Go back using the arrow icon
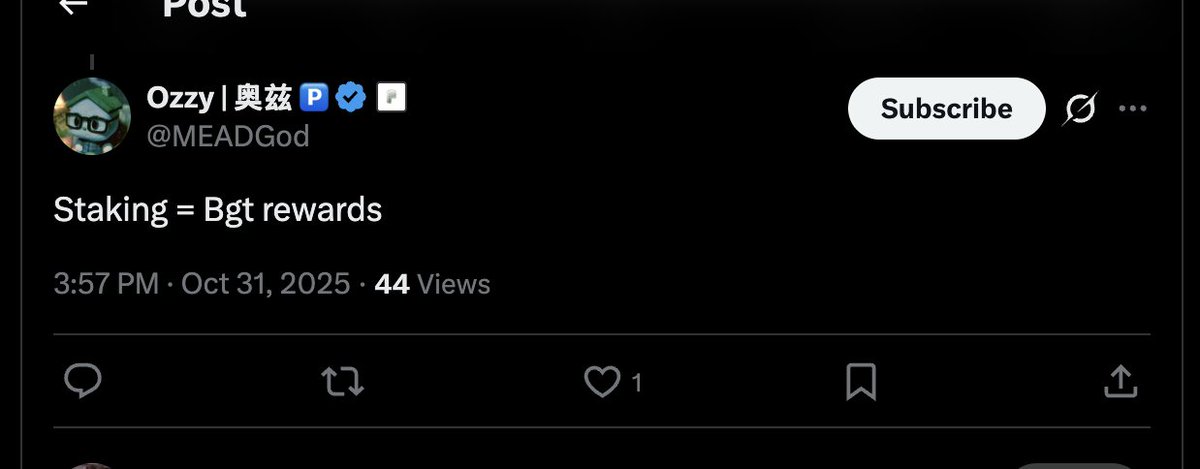This screenshot has height=469, width=1200. click(x=74, y=6)
